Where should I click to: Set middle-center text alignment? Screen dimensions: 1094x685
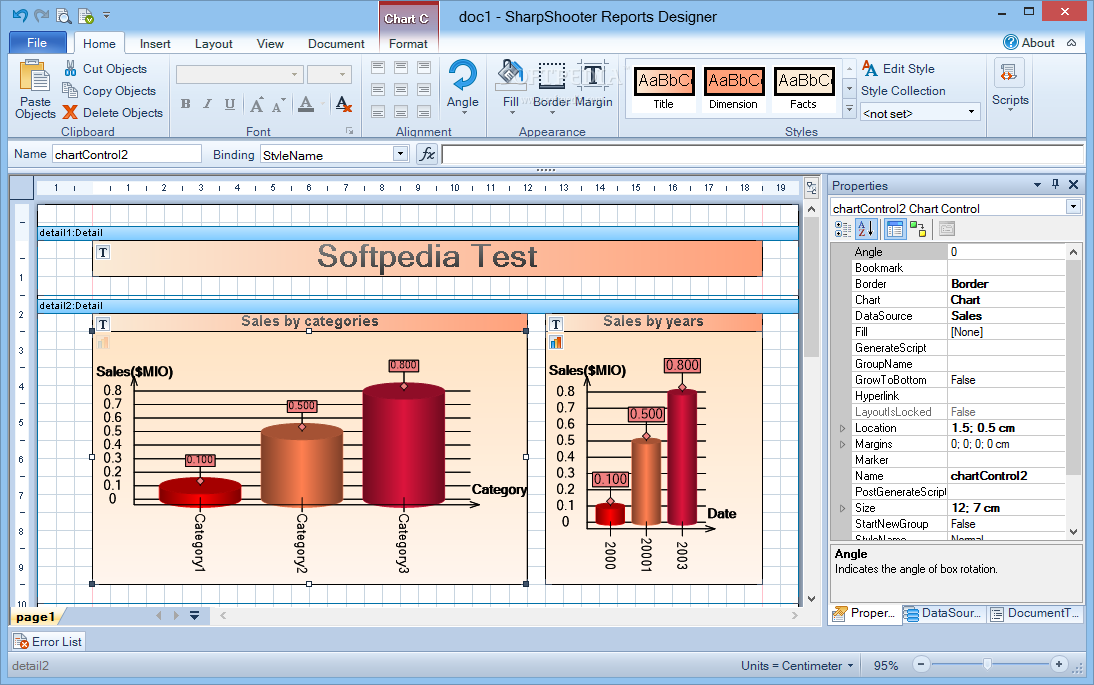click(x=401, y=90)
